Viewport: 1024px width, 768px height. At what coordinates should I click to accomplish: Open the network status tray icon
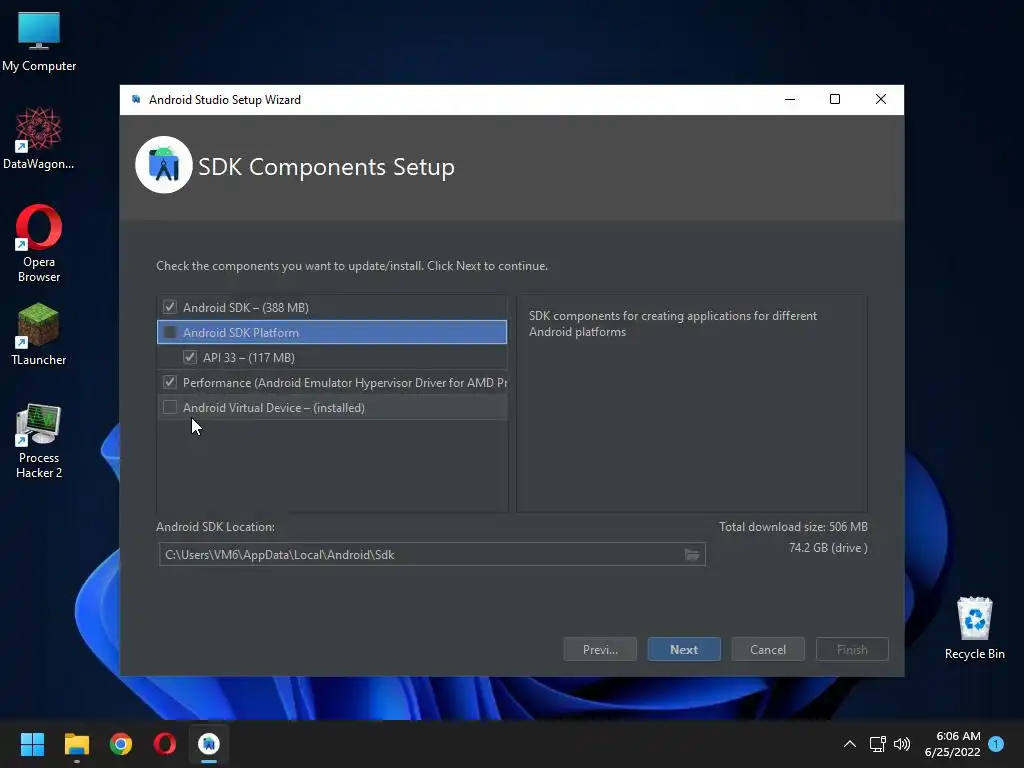877,744
